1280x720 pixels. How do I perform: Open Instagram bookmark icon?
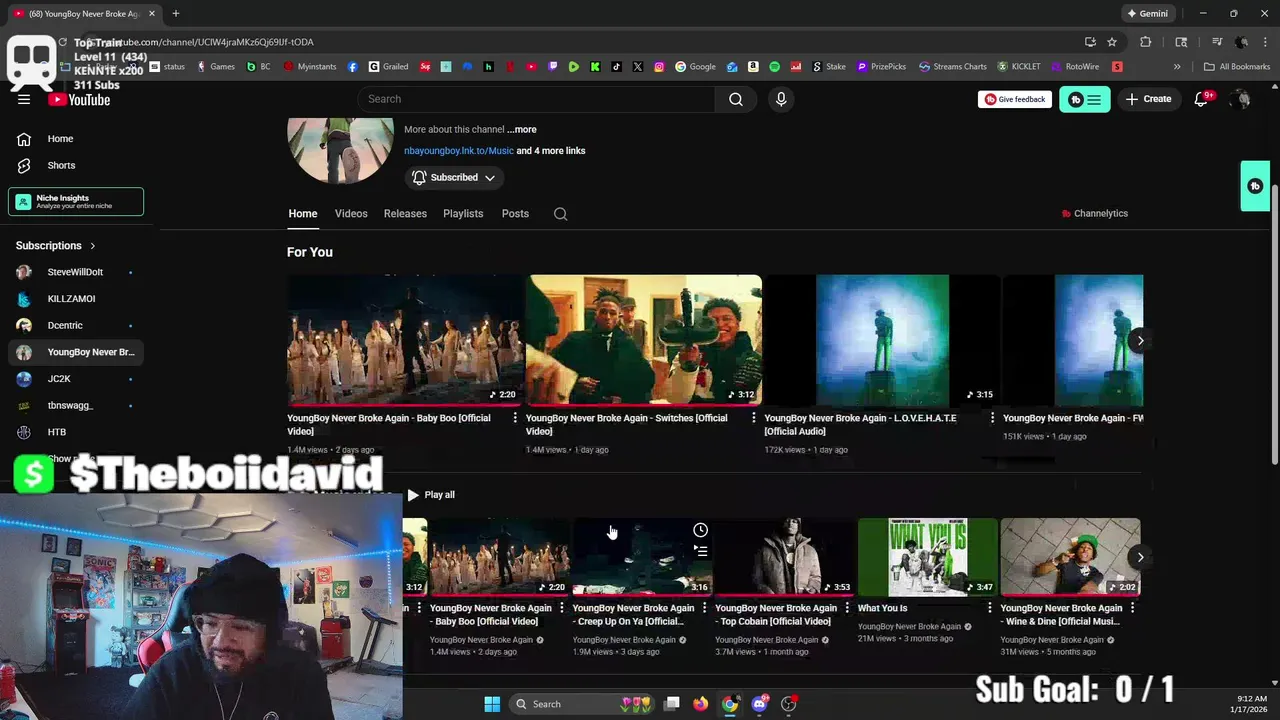click(659, 67)
